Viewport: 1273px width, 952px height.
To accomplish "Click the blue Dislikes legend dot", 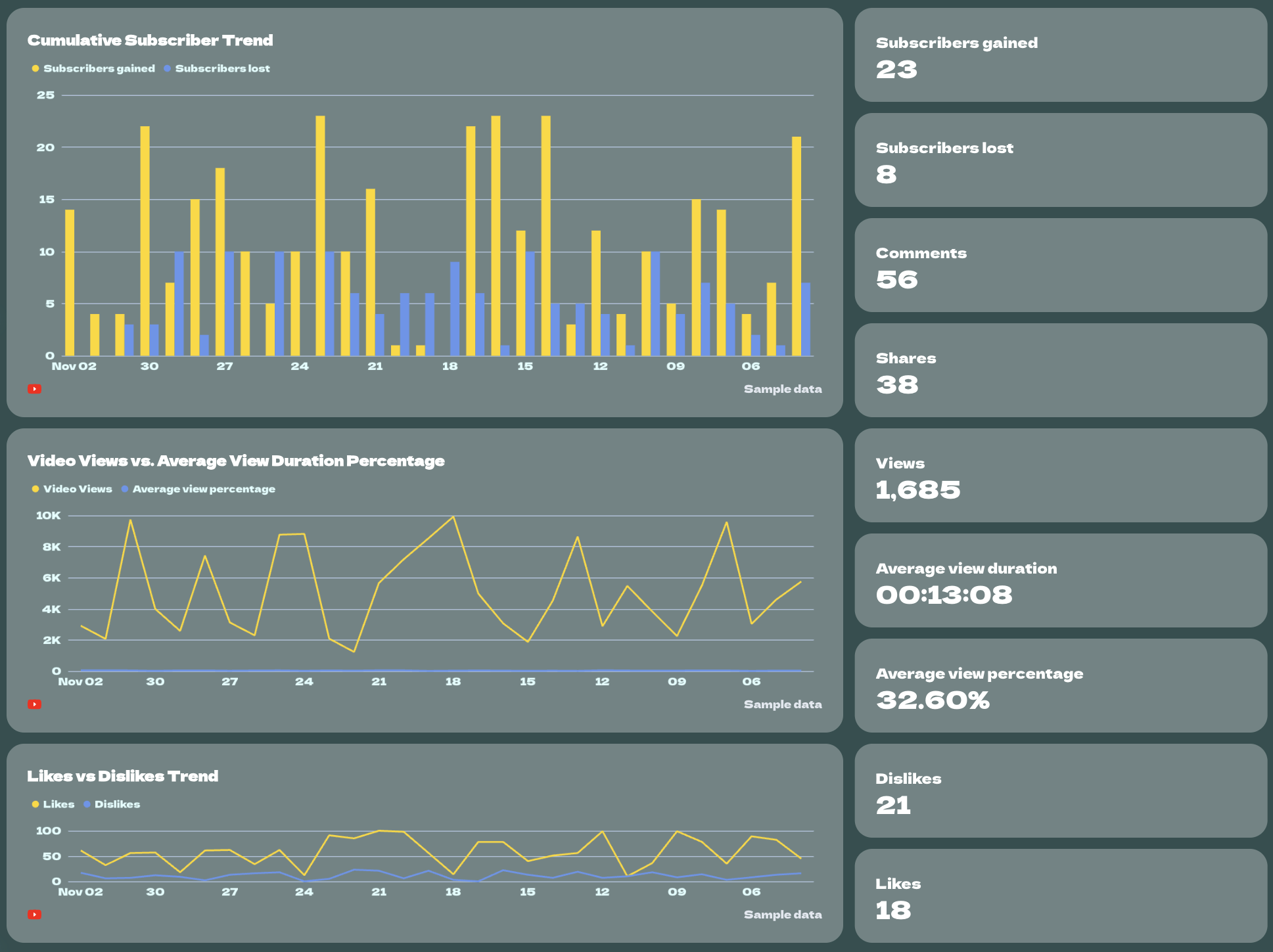I will pos(86,804).
